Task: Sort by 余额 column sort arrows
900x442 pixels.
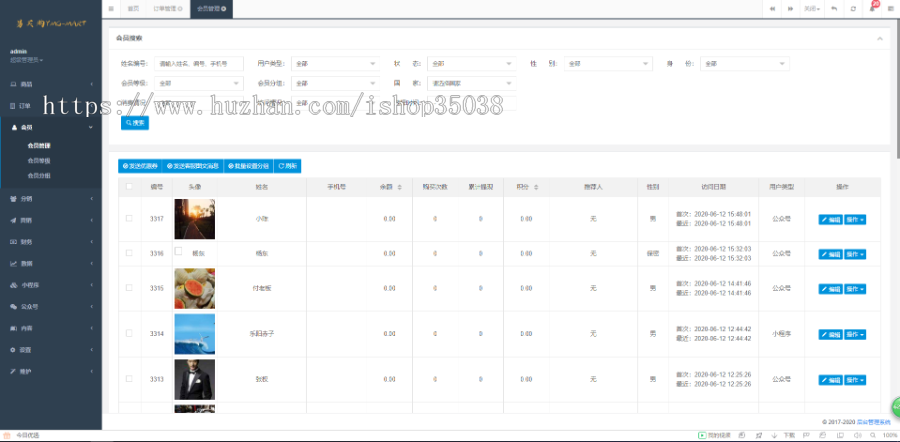Action: (400, 187)
